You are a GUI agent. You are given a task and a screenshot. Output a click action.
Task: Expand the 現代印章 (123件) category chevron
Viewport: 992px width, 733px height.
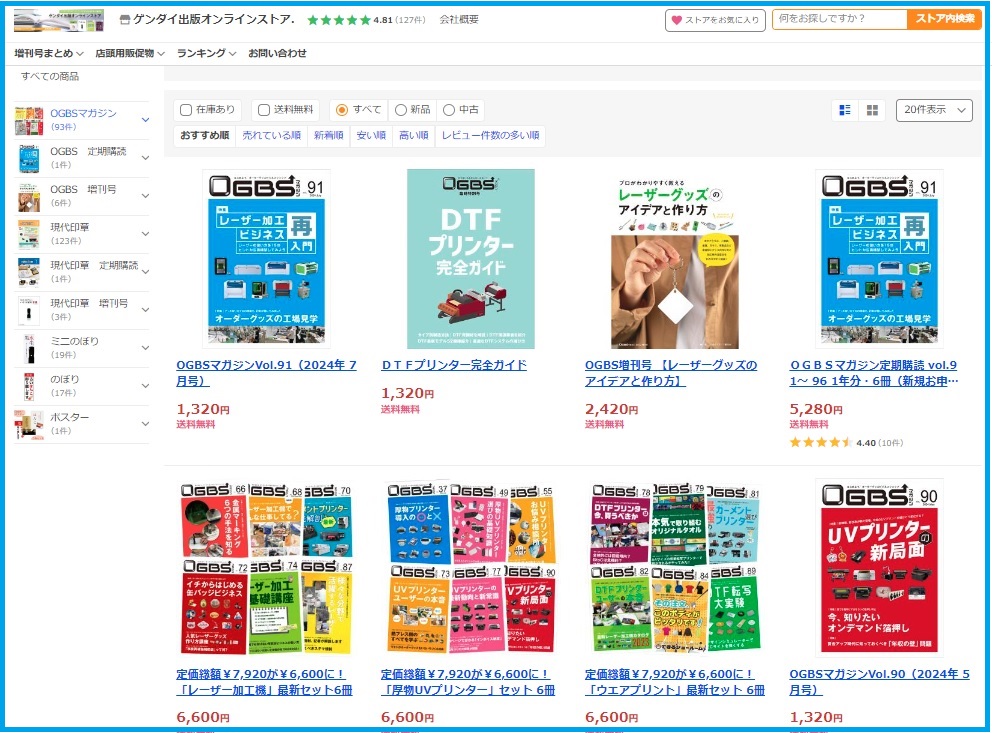(146, 233)
